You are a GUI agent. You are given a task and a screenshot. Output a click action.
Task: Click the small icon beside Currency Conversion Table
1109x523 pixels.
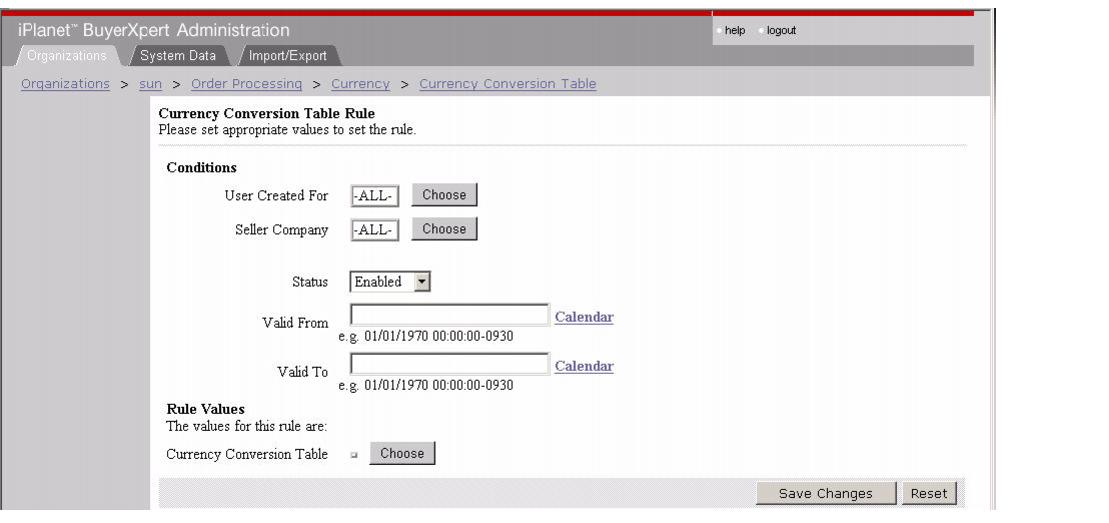354,455
